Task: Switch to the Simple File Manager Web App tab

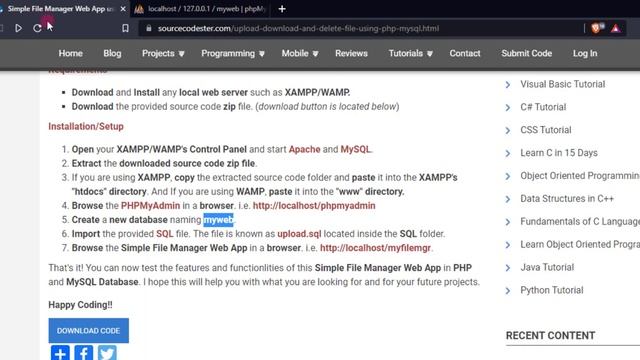Action: click(61, 9)
